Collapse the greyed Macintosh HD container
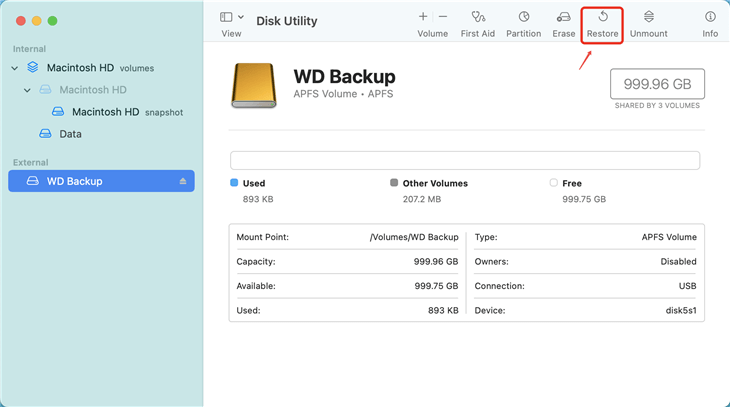 [x=27, y=90]
